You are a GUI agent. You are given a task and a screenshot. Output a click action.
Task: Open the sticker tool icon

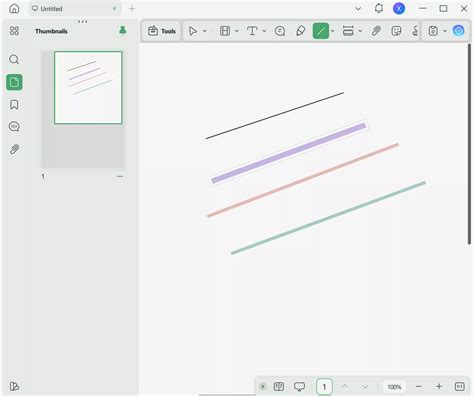(x=396, y=31)
